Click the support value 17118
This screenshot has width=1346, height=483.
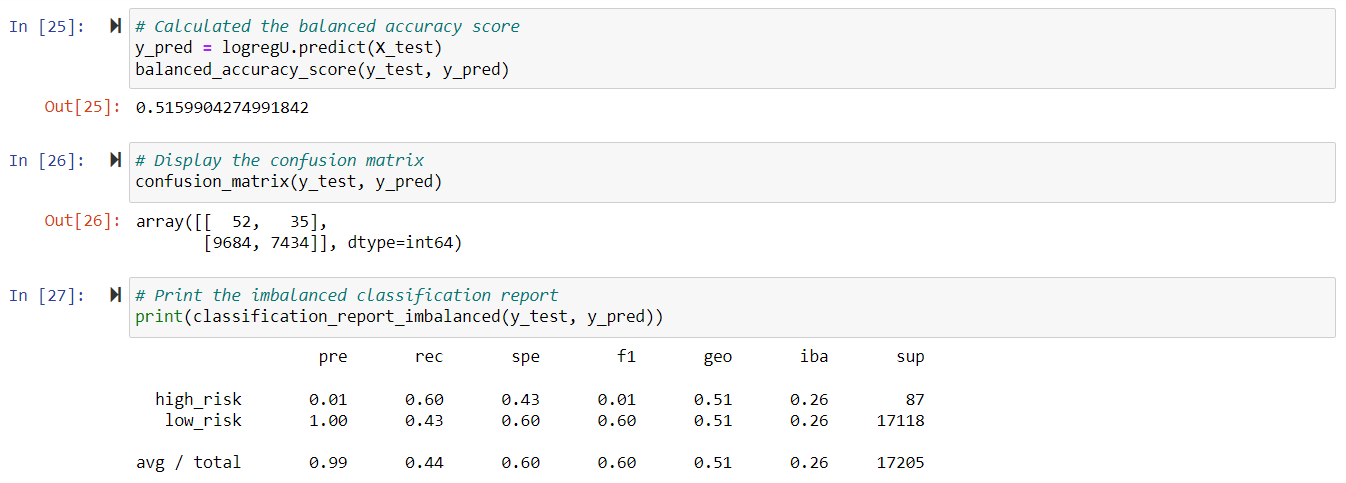pyautogui.click(x=900, y=421)
